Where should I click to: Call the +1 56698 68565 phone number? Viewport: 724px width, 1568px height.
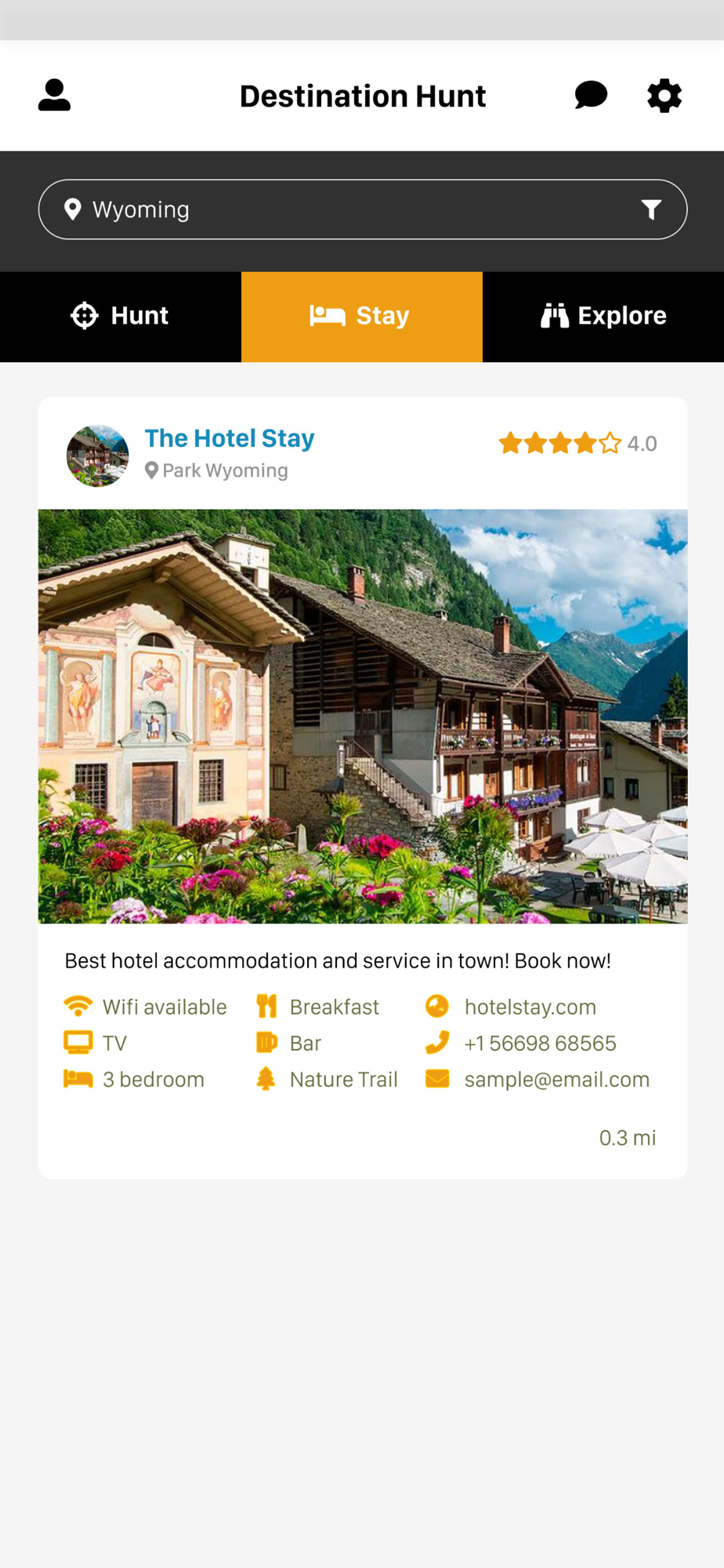pos(540,1044)
